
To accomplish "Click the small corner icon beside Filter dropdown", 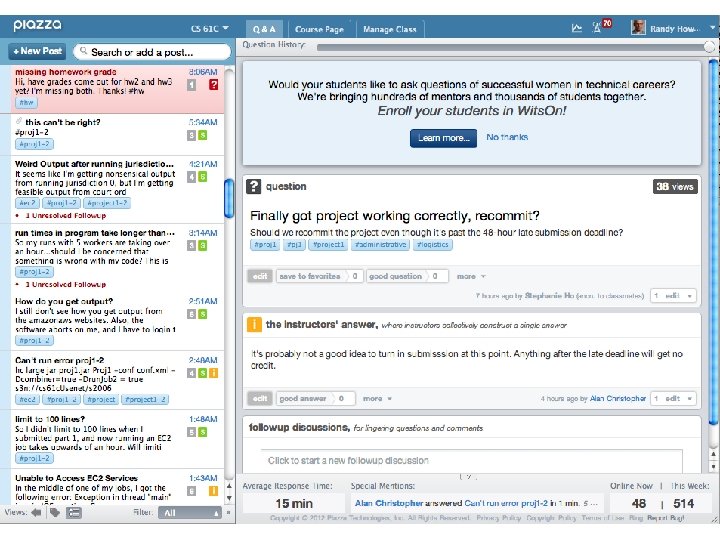I will [x=228, y=512].
